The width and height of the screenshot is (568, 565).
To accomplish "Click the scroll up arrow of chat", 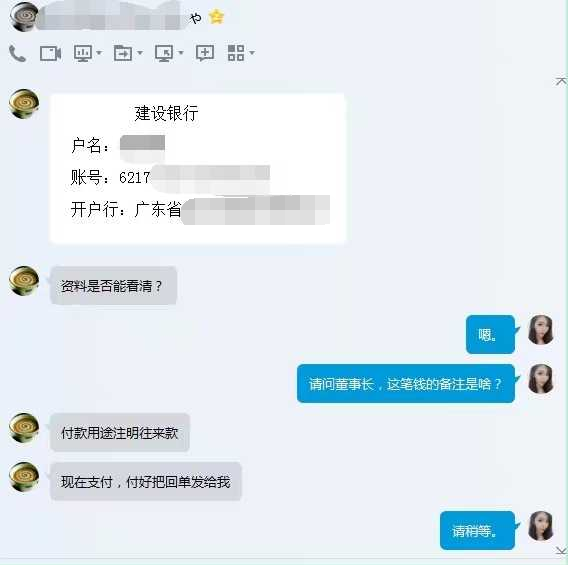I will pos(561,81).
